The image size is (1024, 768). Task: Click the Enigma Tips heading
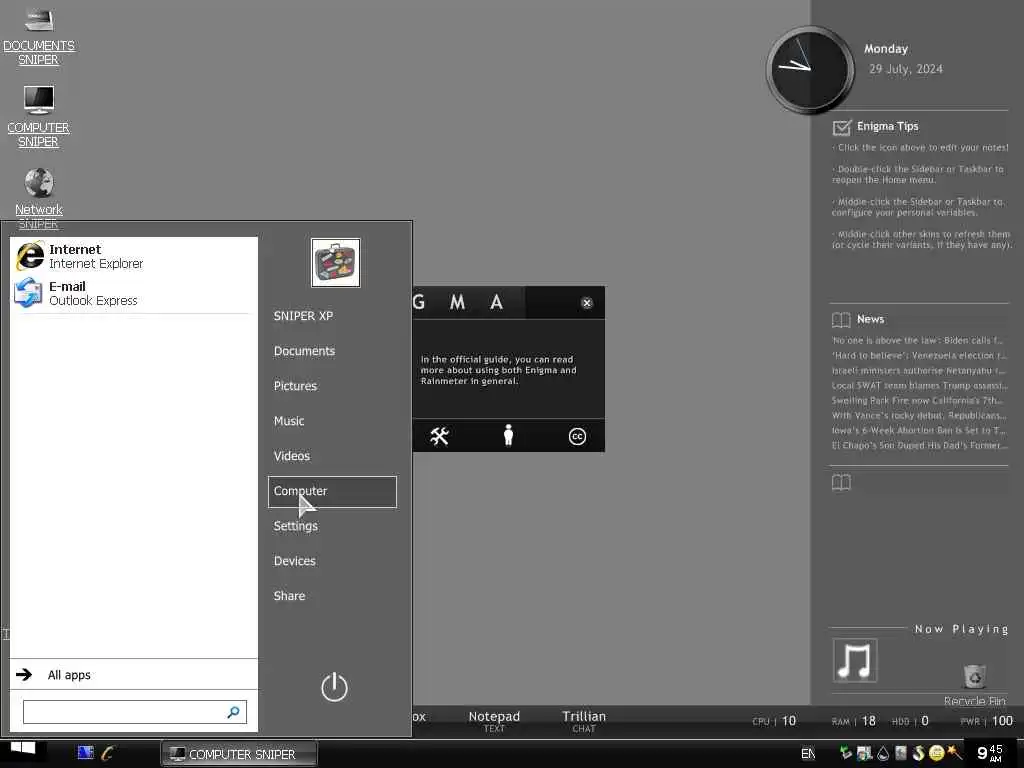point(888,126)
